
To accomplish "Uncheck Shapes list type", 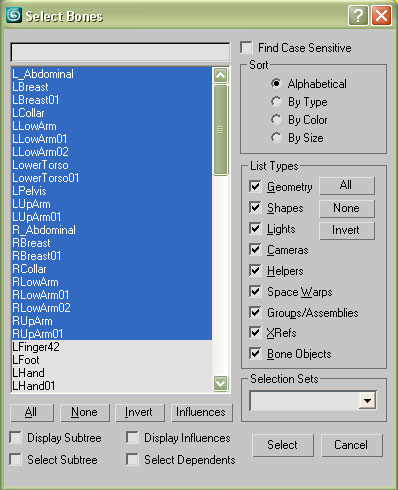I will (255, 208).
